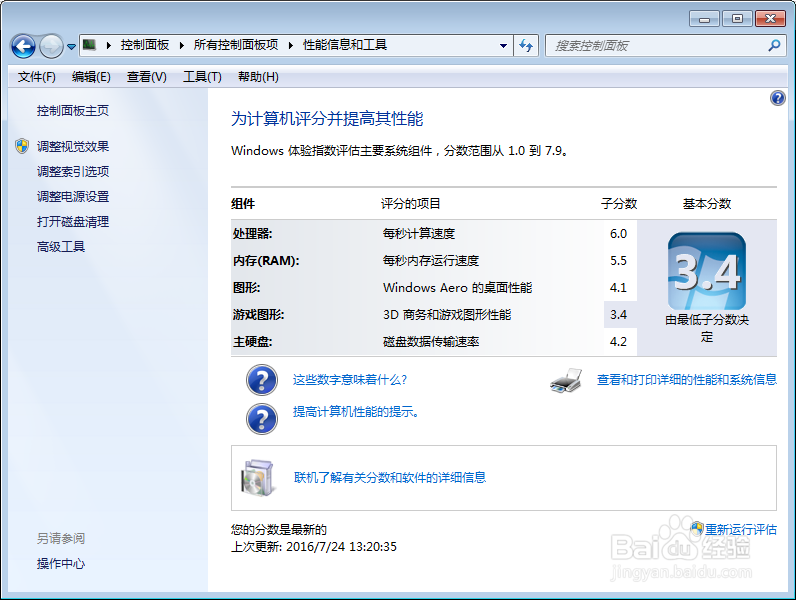This screenshot has width=796, height=600.
Task: Open 打开磁盘清理 link
Action: (x=73, y=221)
